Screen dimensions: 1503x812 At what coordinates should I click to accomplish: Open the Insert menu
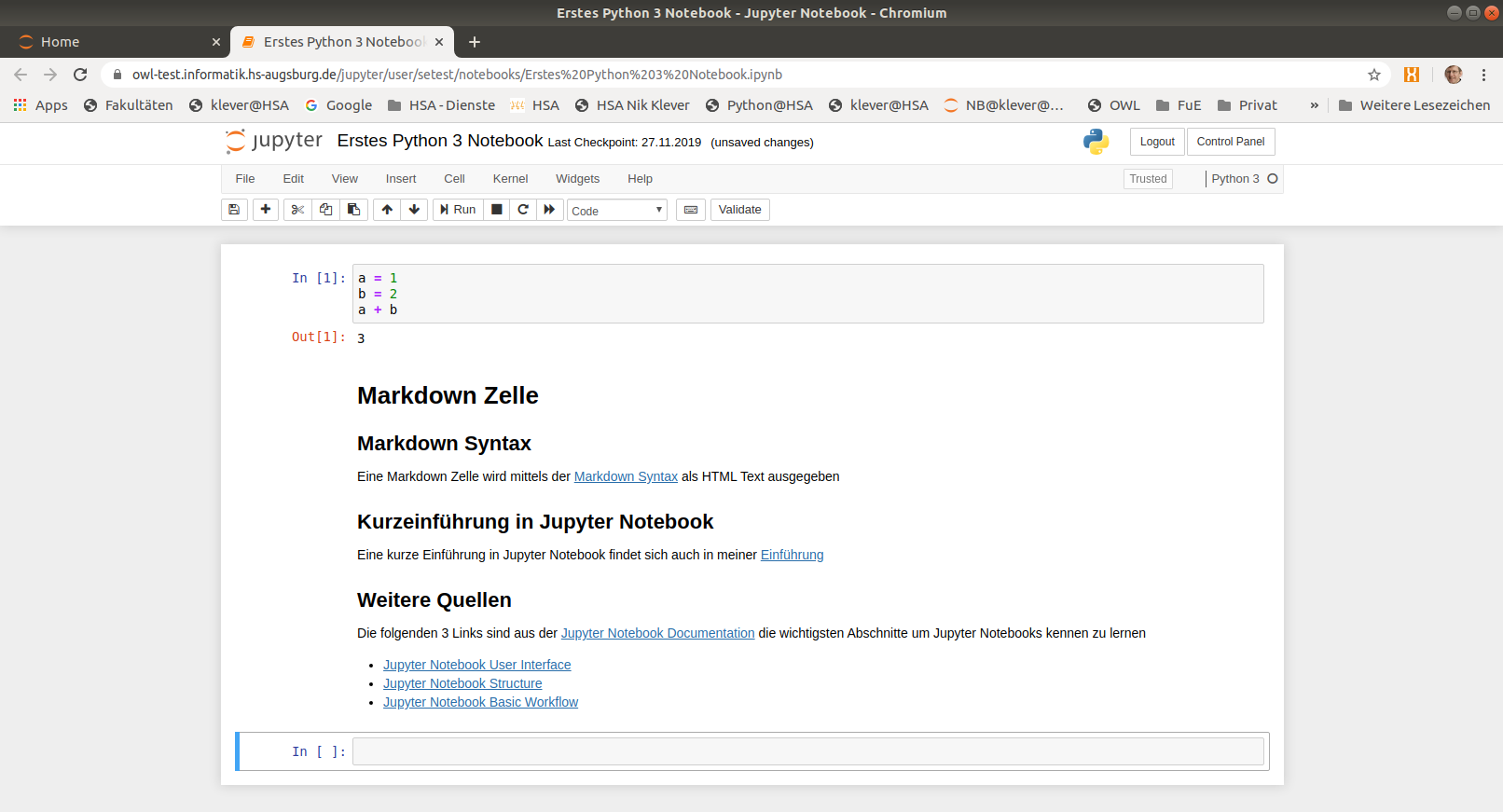401,179
